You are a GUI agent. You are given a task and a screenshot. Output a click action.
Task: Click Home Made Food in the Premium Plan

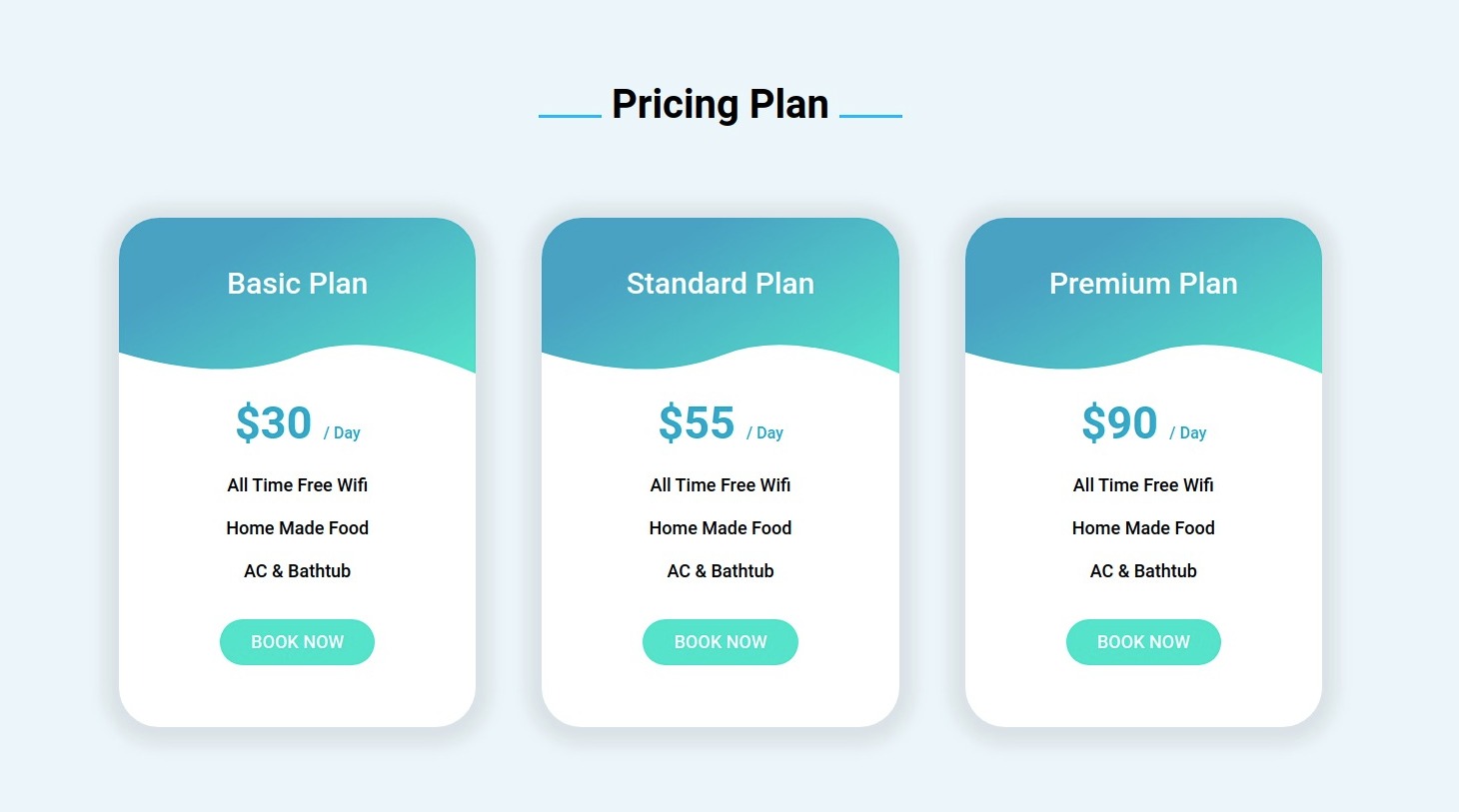1143,528
